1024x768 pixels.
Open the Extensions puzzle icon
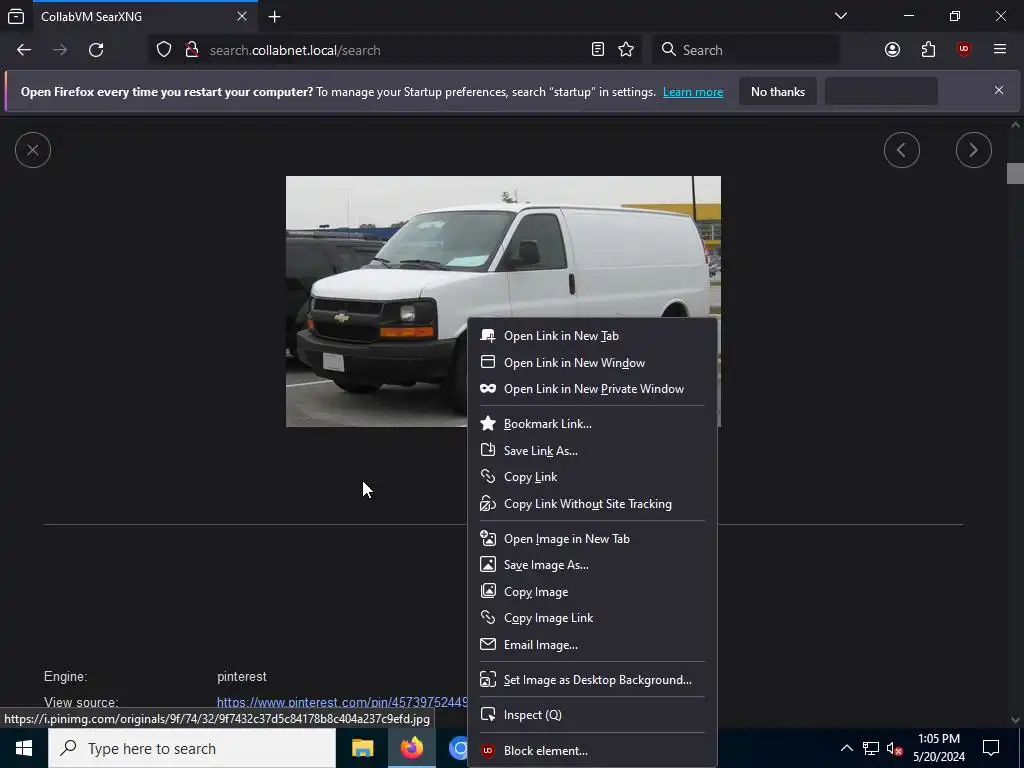point(928,50)
